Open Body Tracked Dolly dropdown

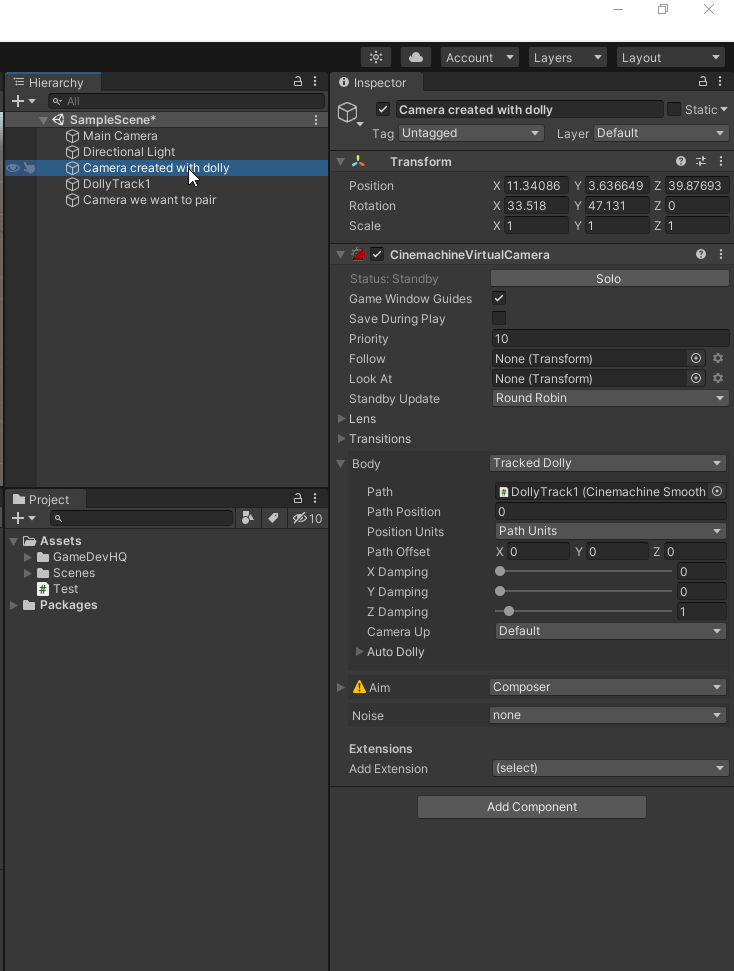pos(607,463)
